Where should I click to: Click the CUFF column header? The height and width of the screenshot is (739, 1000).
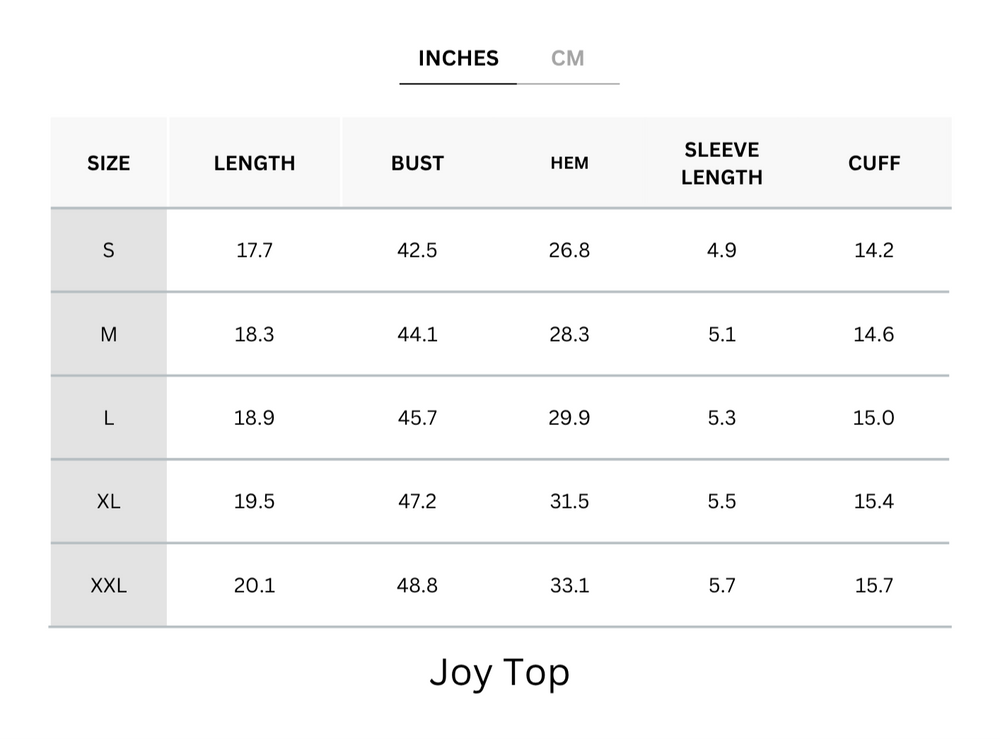click(x=874, y=163)
